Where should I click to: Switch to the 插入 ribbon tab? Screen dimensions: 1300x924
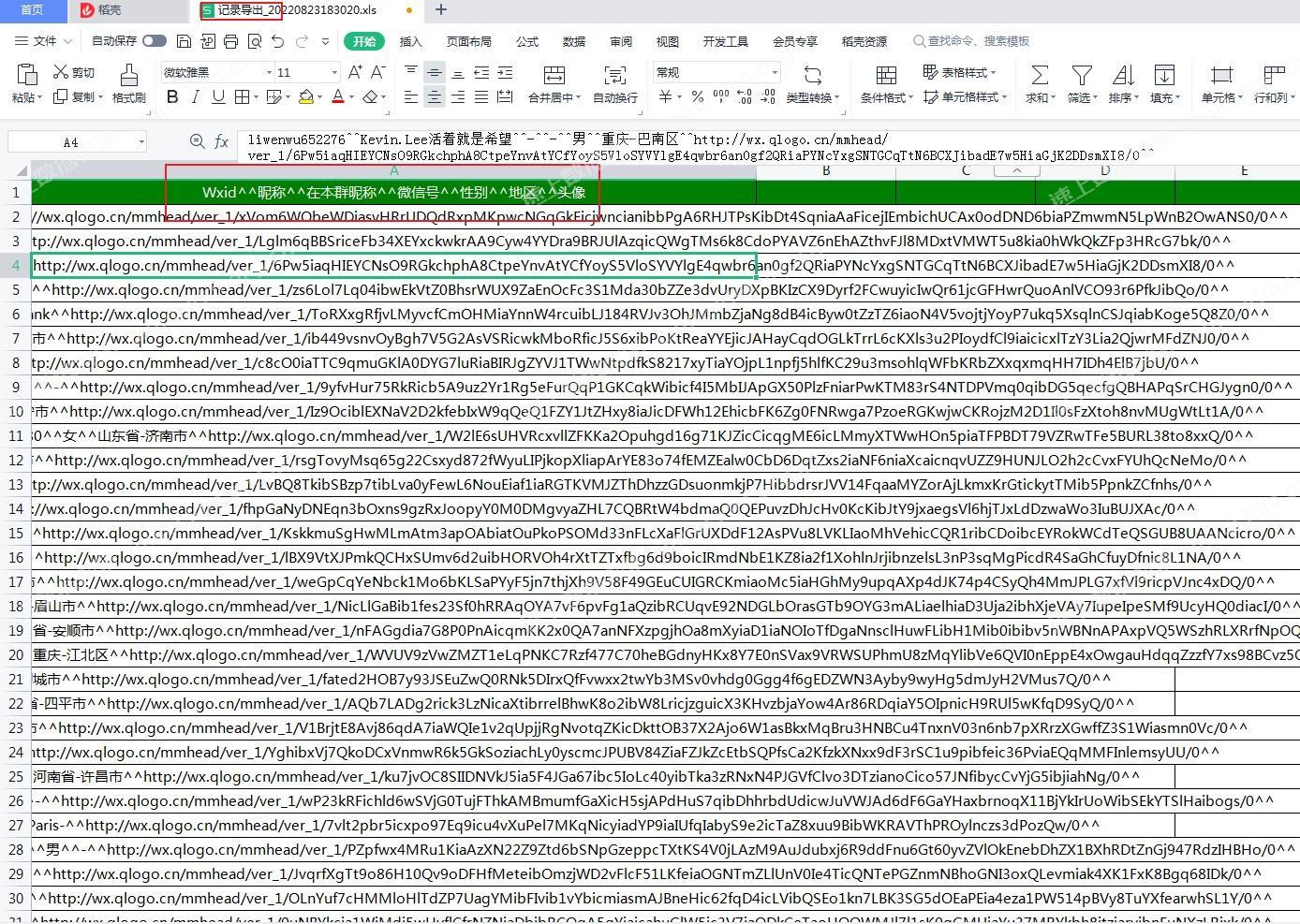pyautogui.click(x=411, y=41)
